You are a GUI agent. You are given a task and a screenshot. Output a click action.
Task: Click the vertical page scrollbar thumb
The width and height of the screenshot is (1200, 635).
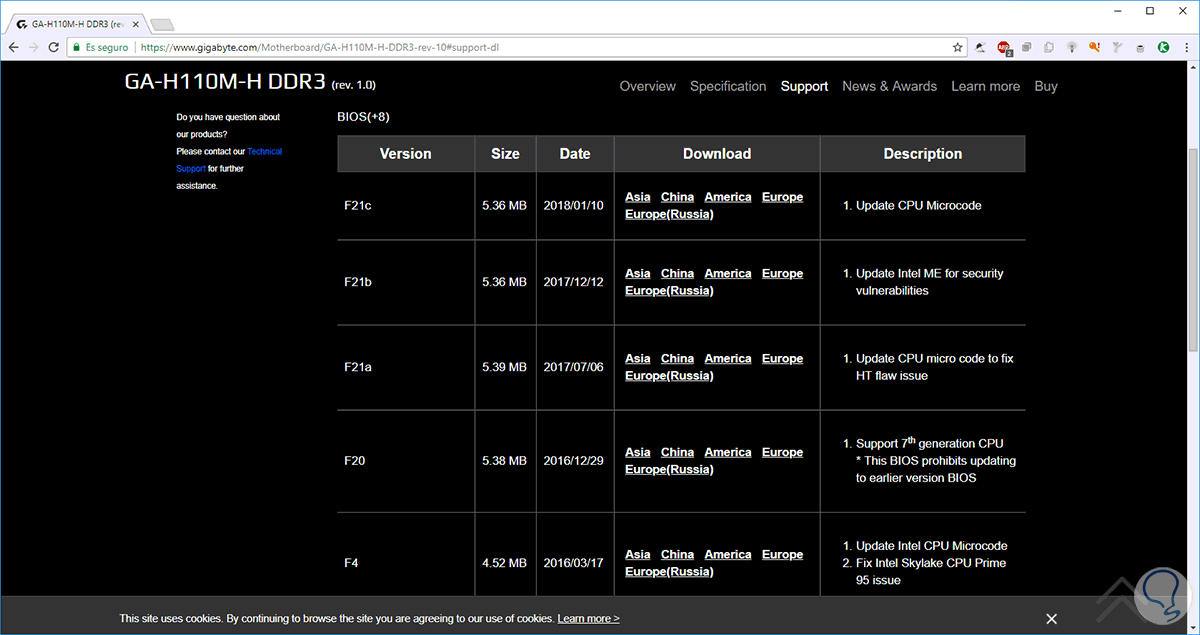click(1192, 250)
